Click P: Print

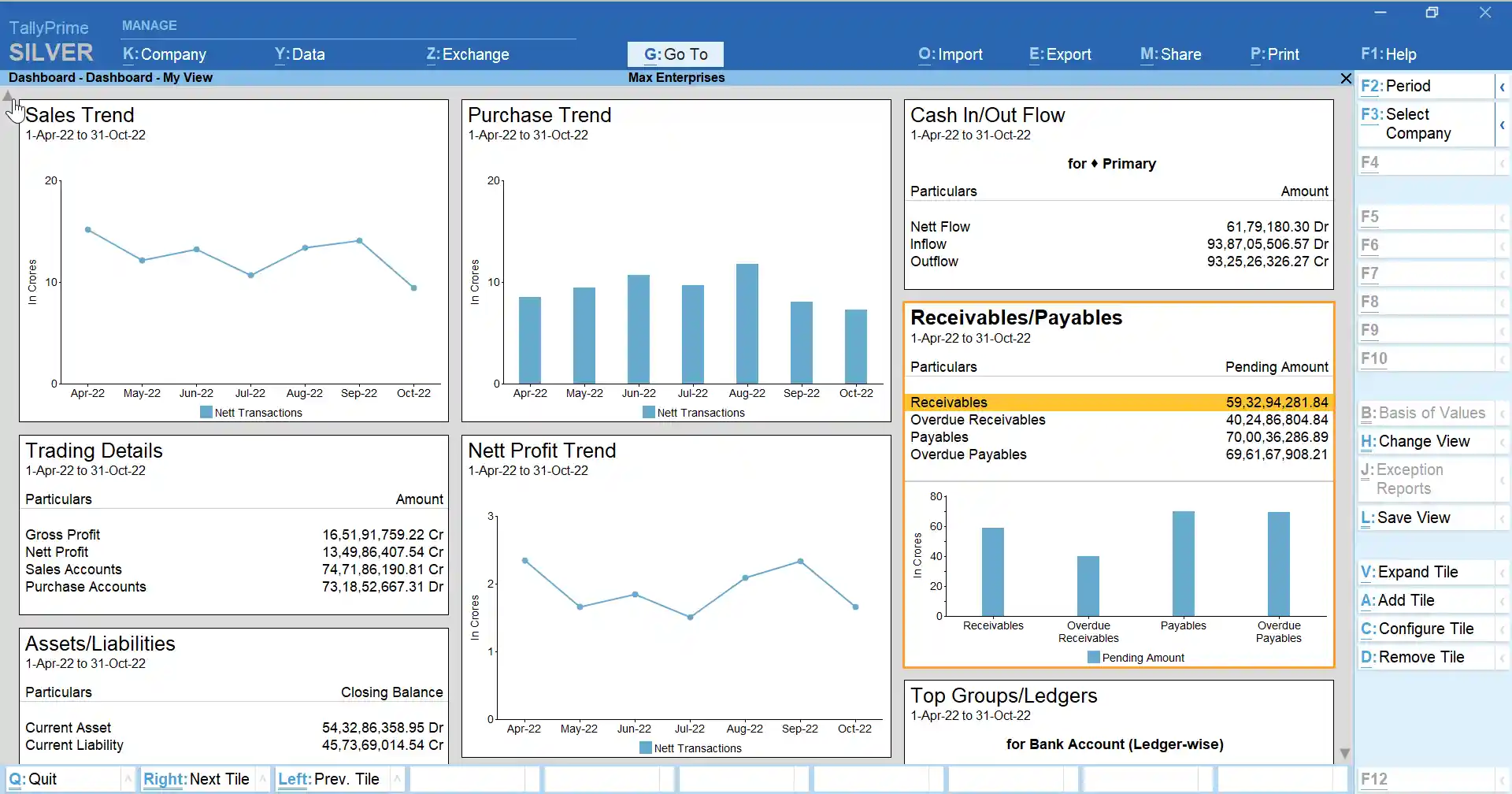point(1274,54)
